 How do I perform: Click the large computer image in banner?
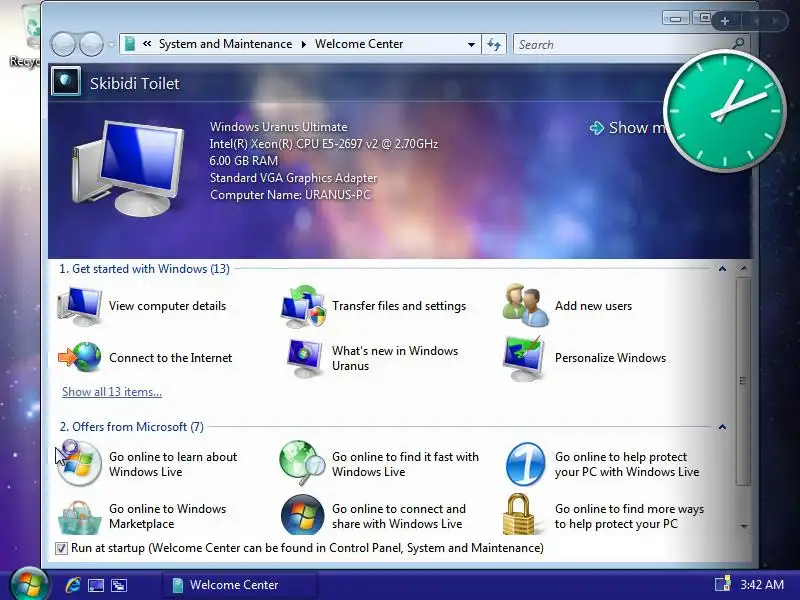(128, 167)
